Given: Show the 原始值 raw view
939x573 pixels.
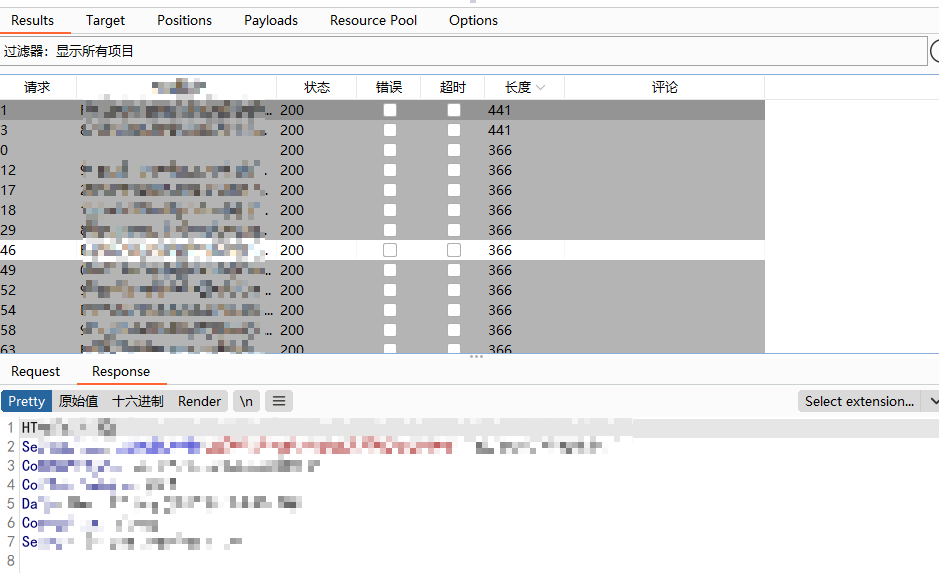Looking at the screenshot, I should [x=79, y=401].
